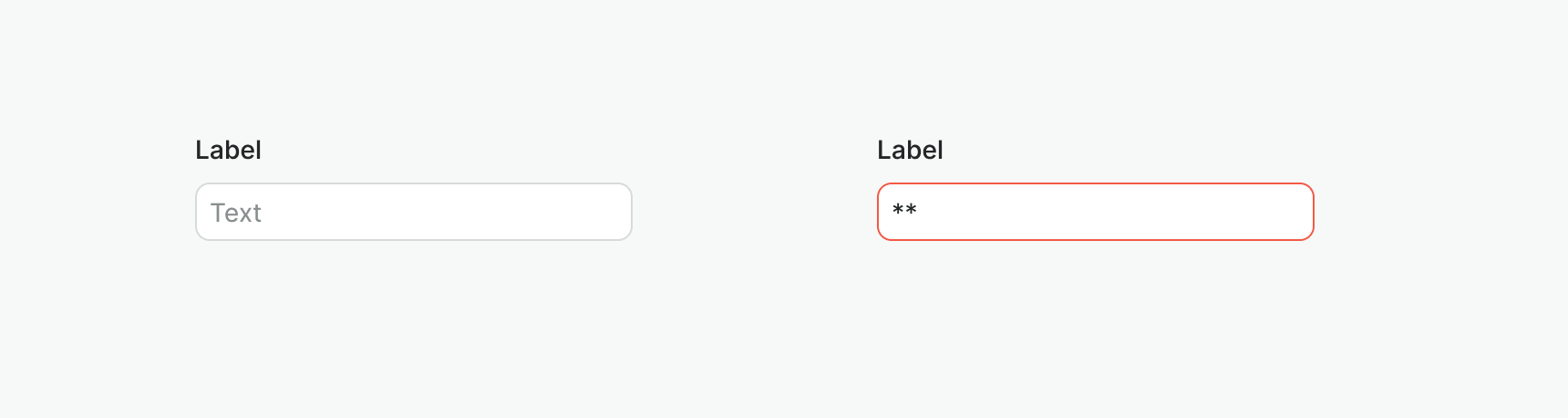Click the gray Text placeholder
Screen dimensions: 1568x418
point(236,213)
